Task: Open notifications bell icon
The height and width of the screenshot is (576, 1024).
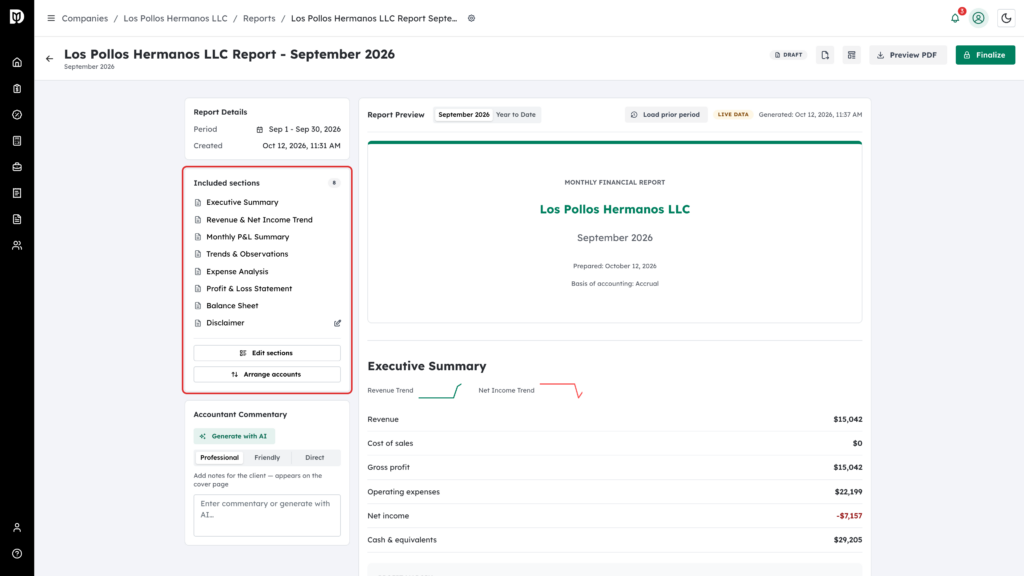Action: (x=955, y=18)
